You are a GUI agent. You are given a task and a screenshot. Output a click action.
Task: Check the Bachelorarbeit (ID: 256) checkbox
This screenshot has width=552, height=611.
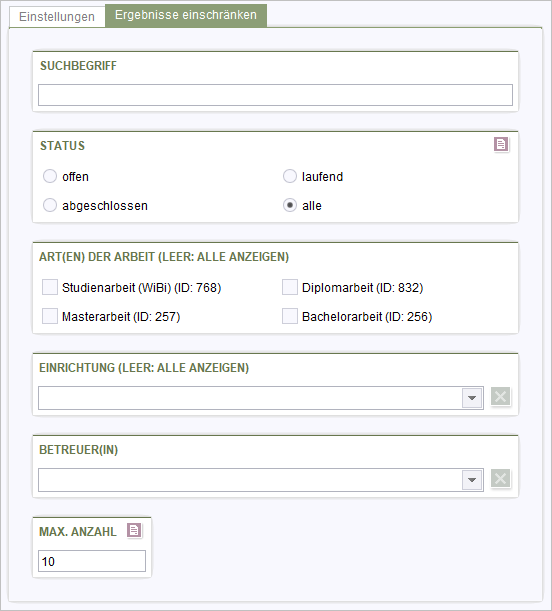tap(290, 316)
